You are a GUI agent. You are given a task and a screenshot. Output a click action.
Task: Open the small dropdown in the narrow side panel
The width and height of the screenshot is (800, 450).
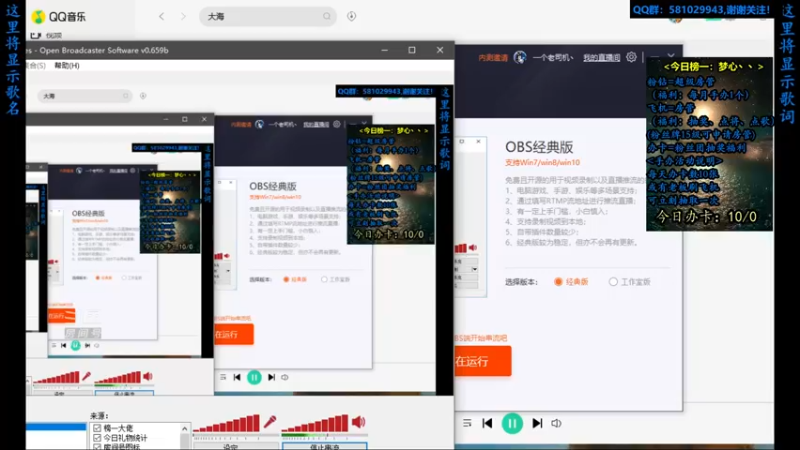coord(474,269)
